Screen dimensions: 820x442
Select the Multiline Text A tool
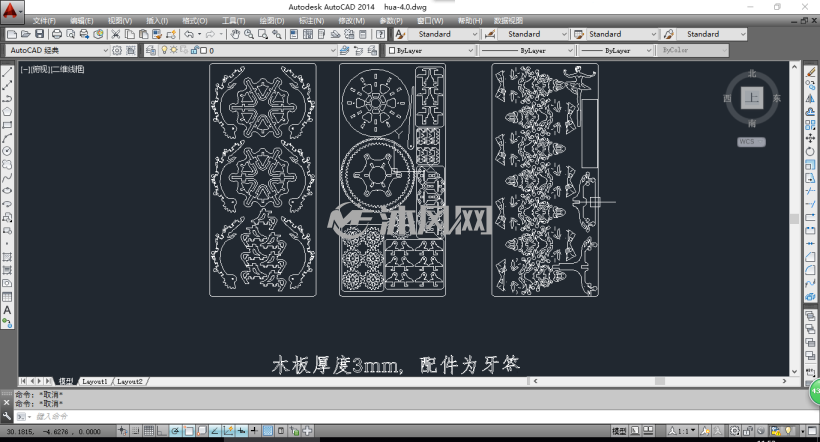(7, 310)
